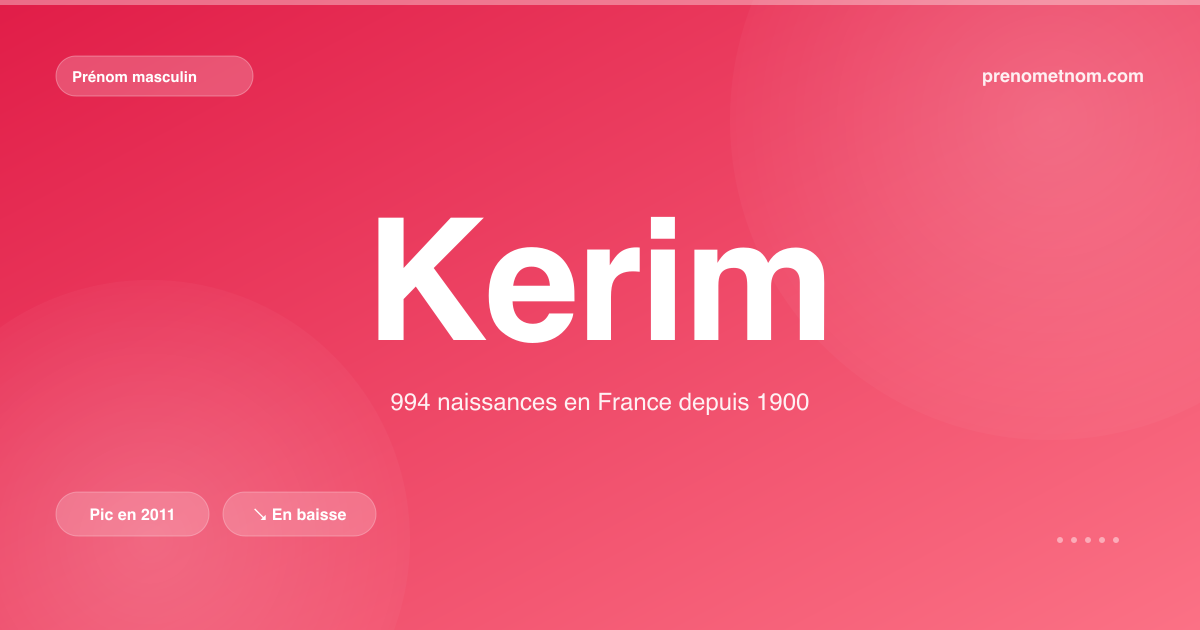Viewport: 1200px width, 630px height.
Task: Click the "Pic en 2011" badge
Action: [x=132, y=514]
